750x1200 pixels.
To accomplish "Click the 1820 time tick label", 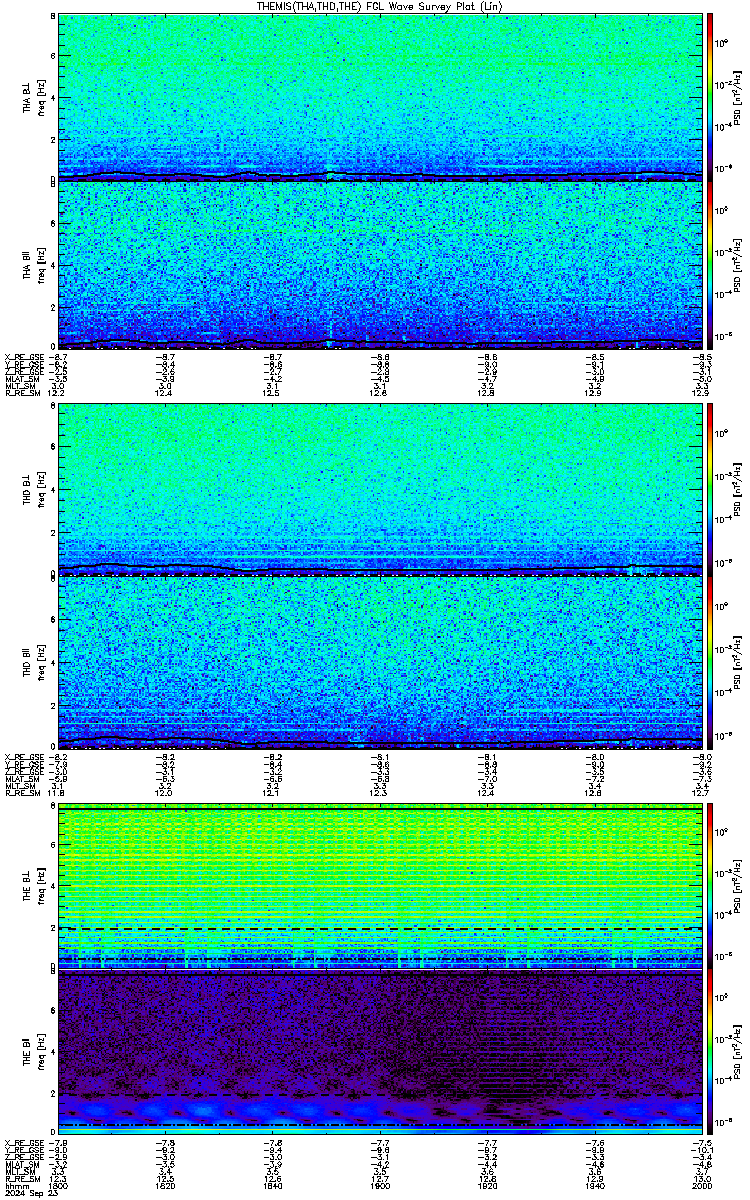I will tap(166, 1187).
